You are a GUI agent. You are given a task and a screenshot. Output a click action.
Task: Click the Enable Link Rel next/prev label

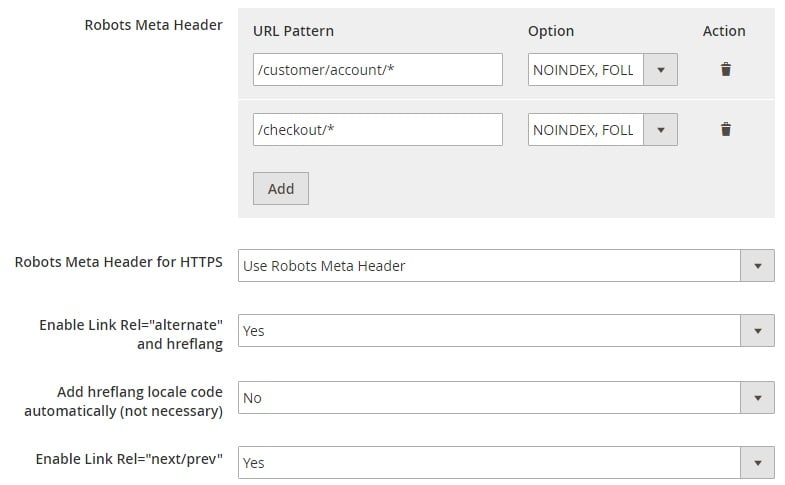click(x=129, y=459)
